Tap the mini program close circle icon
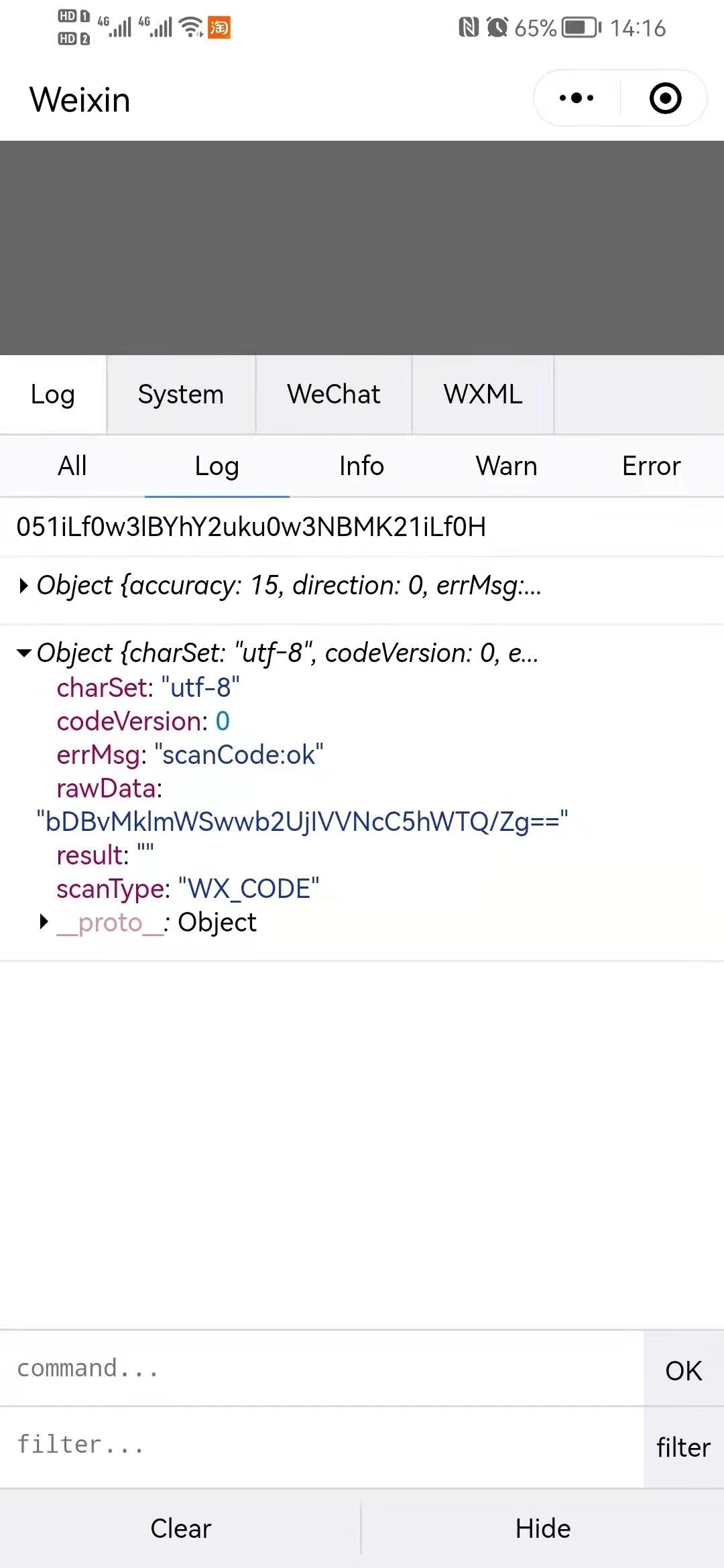Screen dimensions: 724x1568 [665, 99]
